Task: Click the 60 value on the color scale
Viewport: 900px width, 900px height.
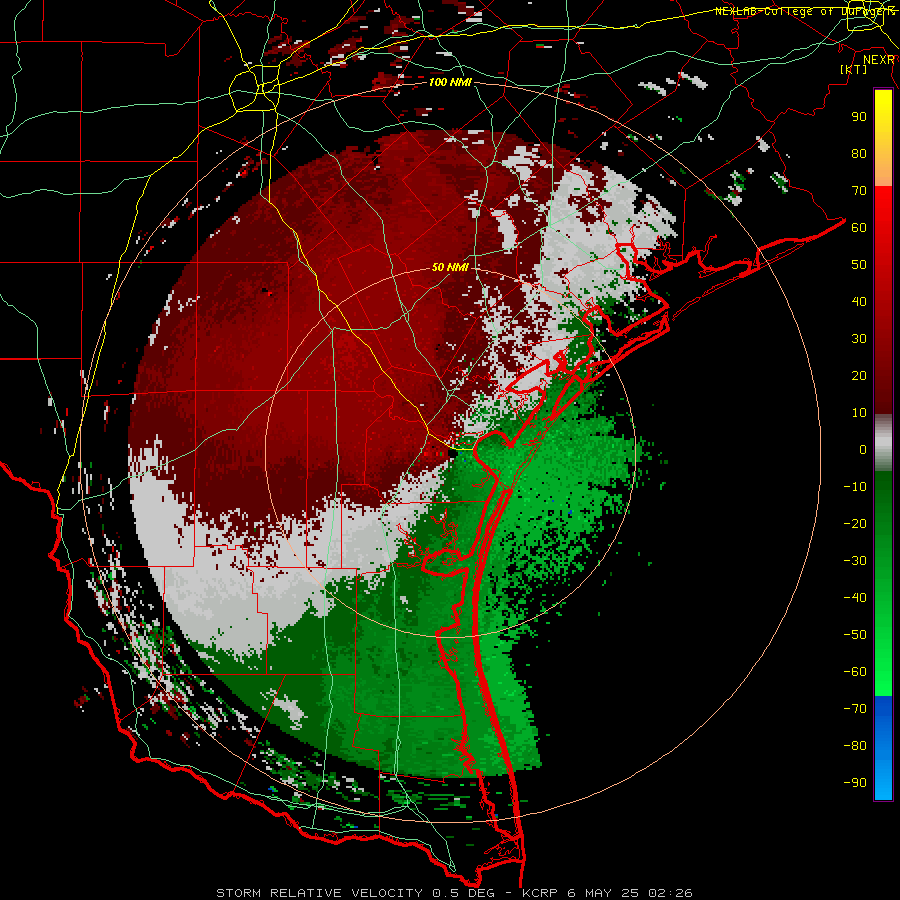Action: 859,227
